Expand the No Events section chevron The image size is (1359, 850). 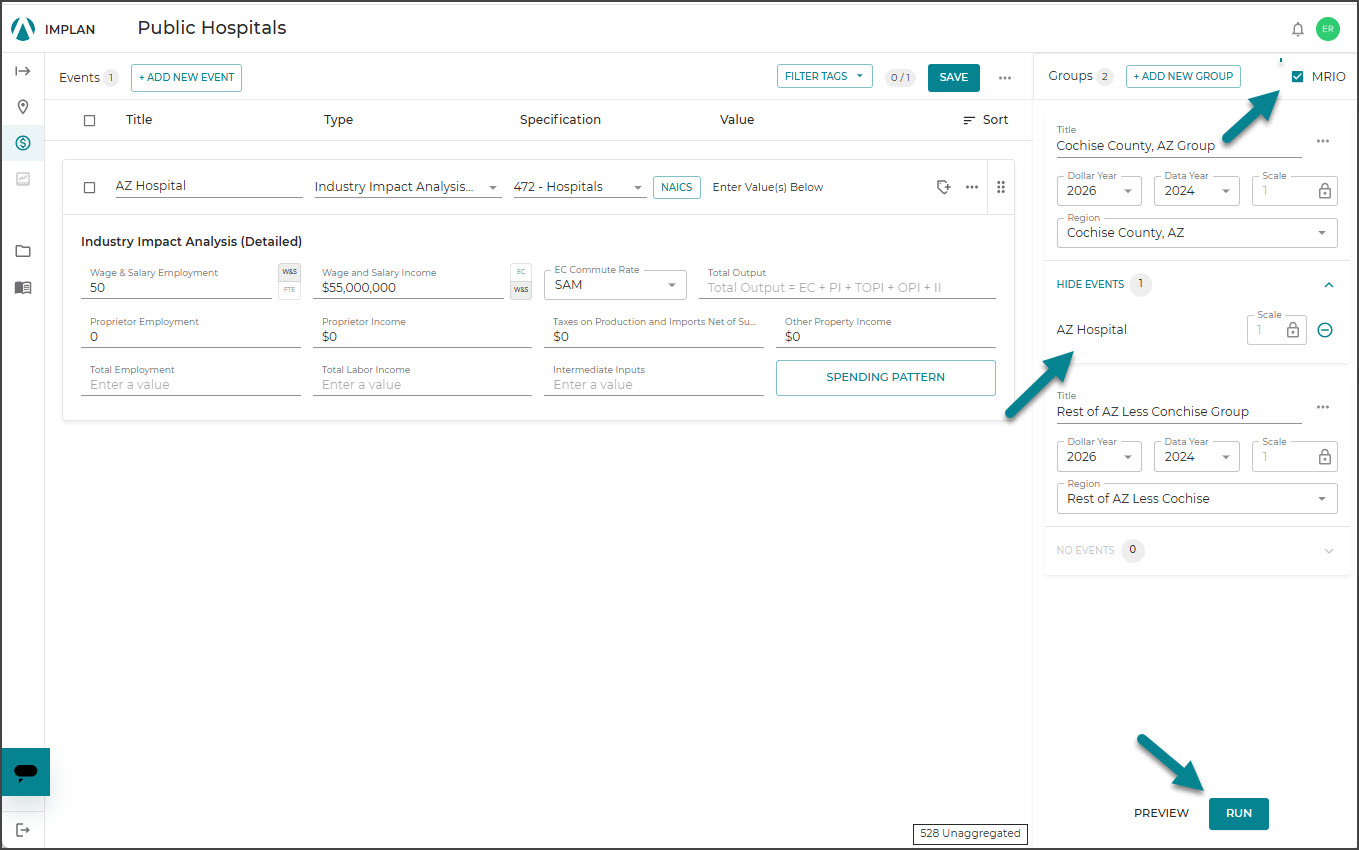click(1328, 550)
